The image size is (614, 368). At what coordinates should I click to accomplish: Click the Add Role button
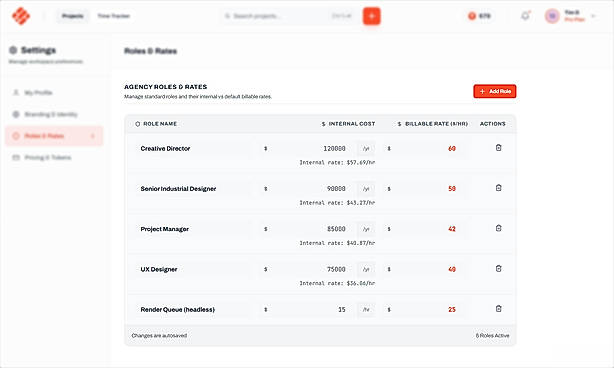pos(495,91)
